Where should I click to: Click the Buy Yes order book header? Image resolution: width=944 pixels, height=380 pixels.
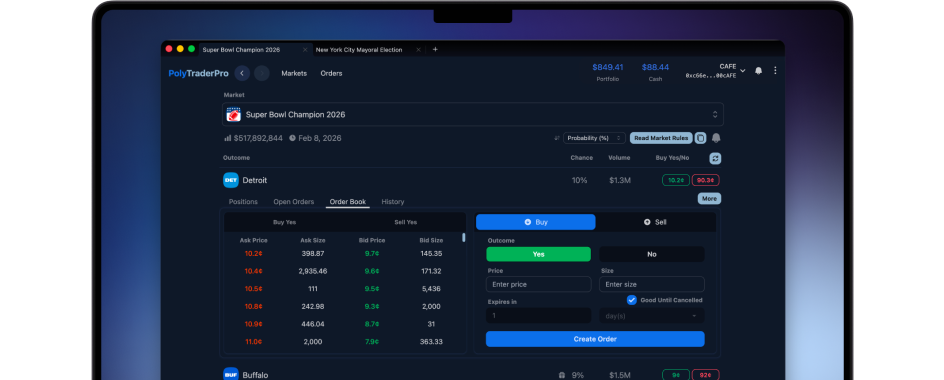[285, 222]
